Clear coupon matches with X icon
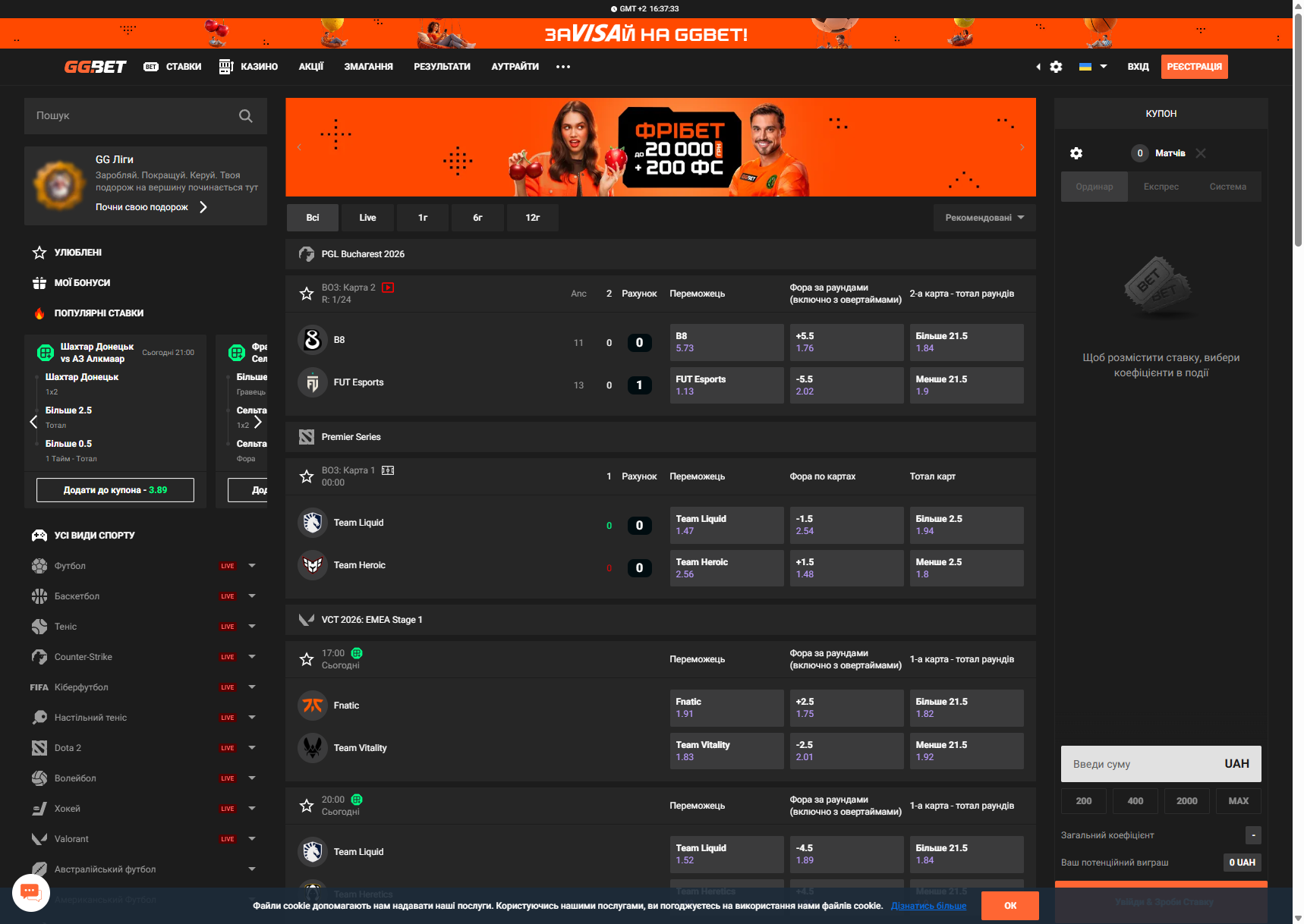The image size is (1304, 924). [1201, 153]
